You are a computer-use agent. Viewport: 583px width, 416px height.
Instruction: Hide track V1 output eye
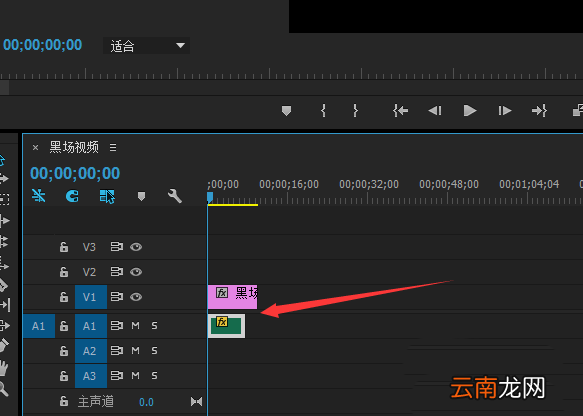click(x=136, y=297)
